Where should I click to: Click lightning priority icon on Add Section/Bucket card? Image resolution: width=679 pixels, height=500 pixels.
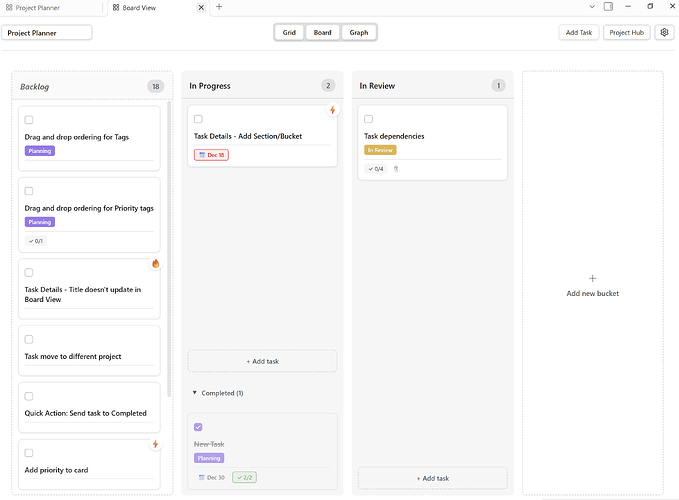tap(332, 110)
